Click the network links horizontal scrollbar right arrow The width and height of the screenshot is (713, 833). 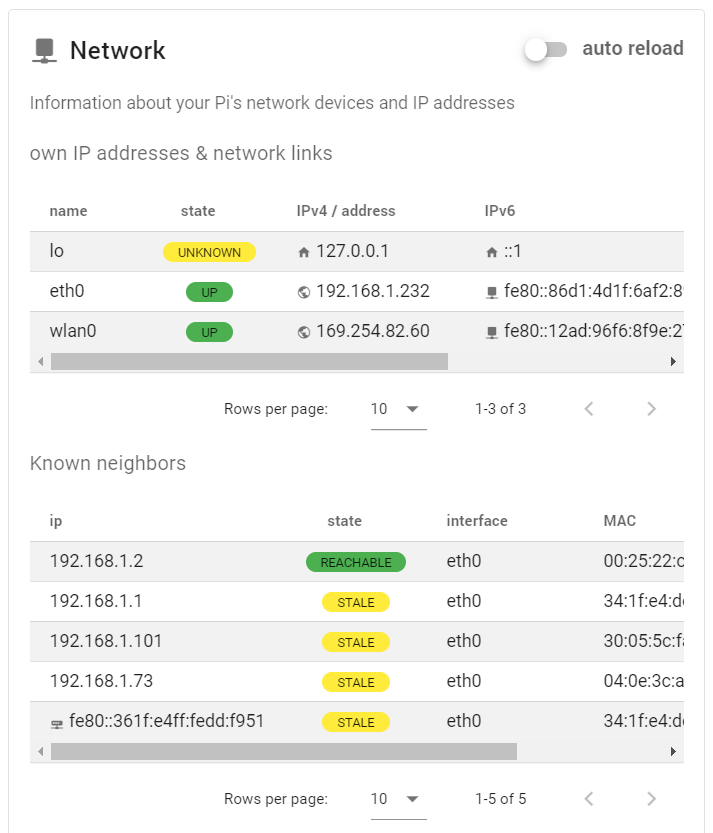(673, 362)
